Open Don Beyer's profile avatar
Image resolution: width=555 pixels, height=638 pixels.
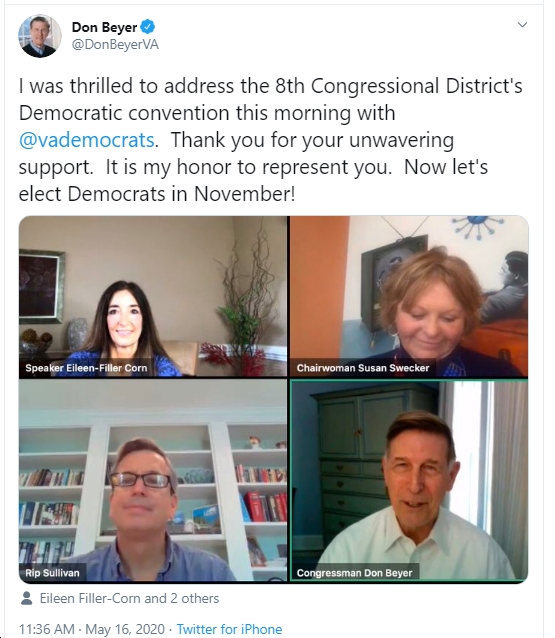click(39, 36)
